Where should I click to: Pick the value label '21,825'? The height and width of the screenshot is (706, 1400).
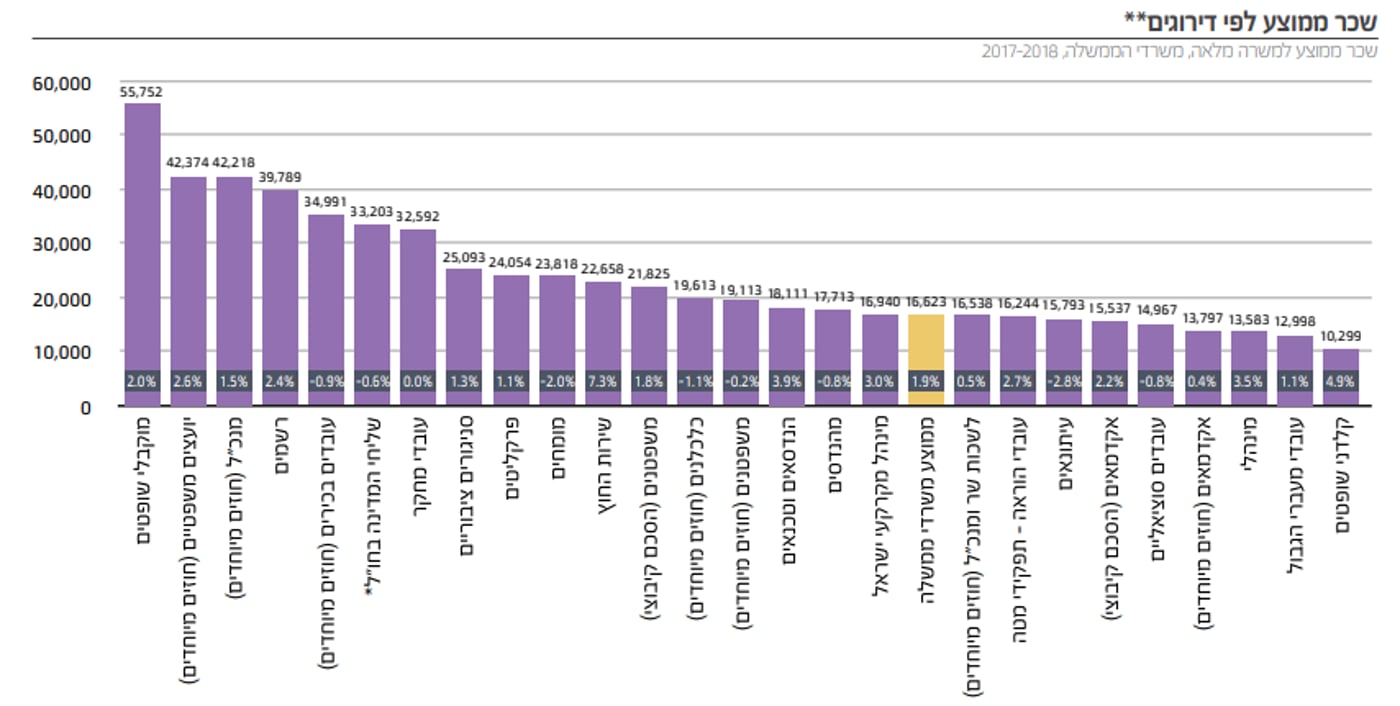click(649, 275)
